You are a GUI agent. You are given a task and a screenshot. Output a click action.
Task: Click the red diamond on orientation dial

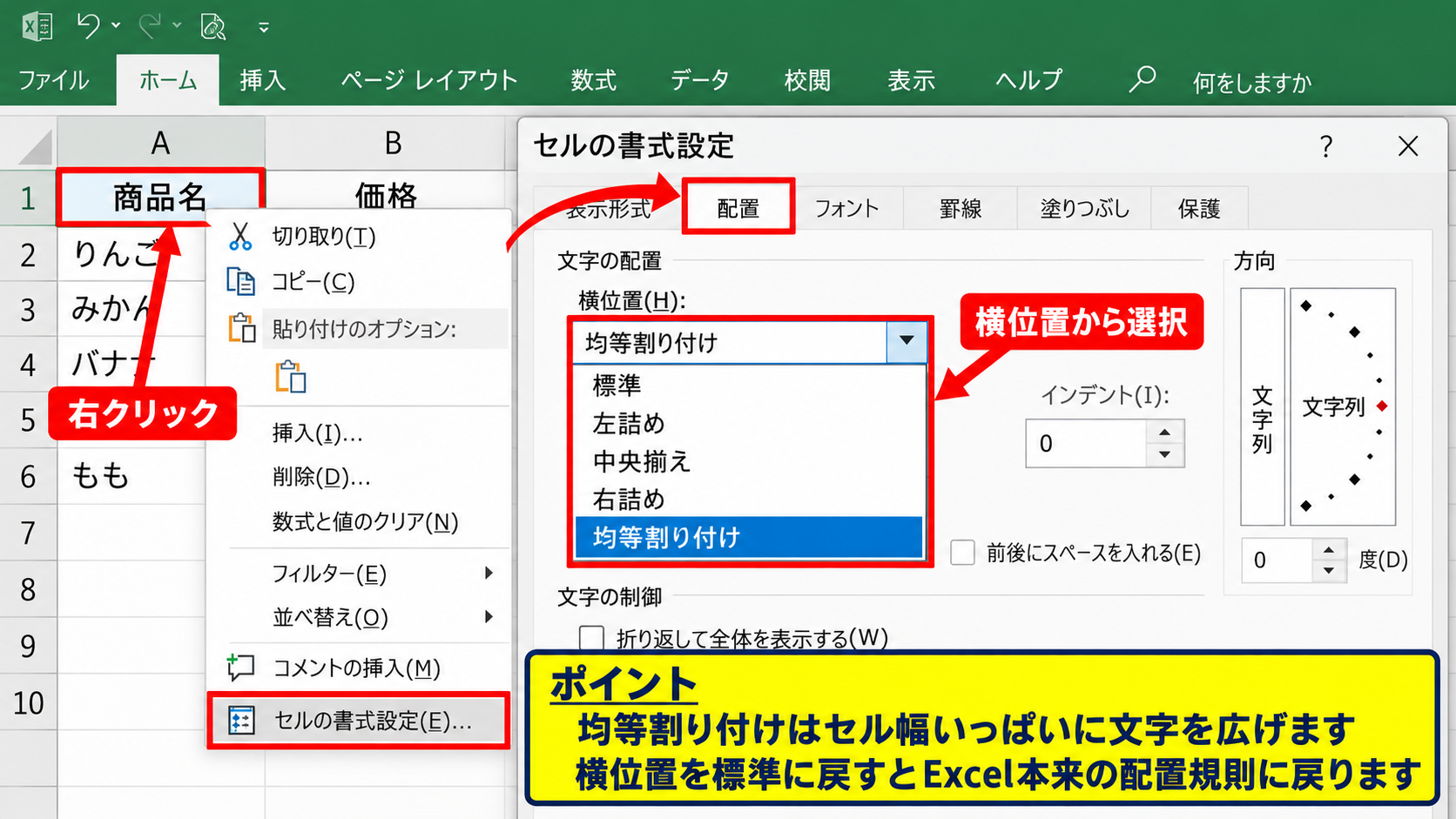(x=1382, y=406)
